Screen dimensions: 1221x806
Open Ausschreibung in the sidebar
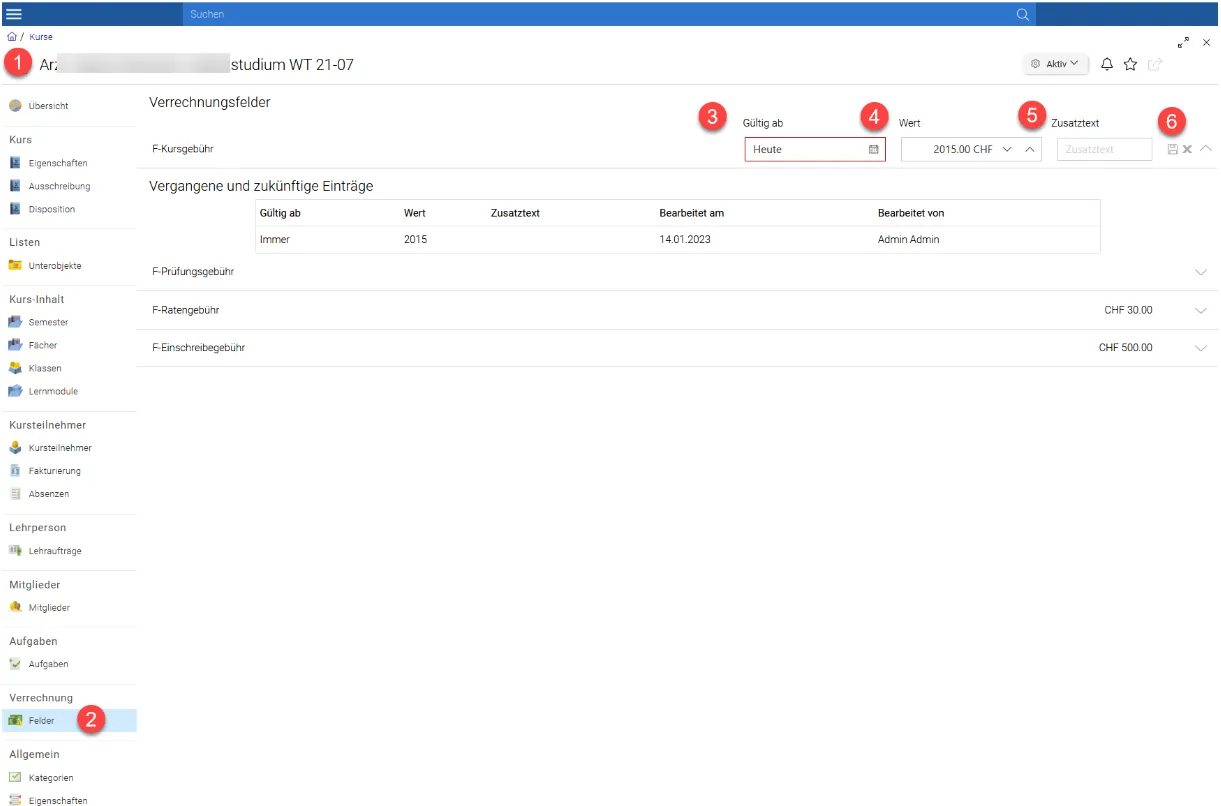point(59,186)
